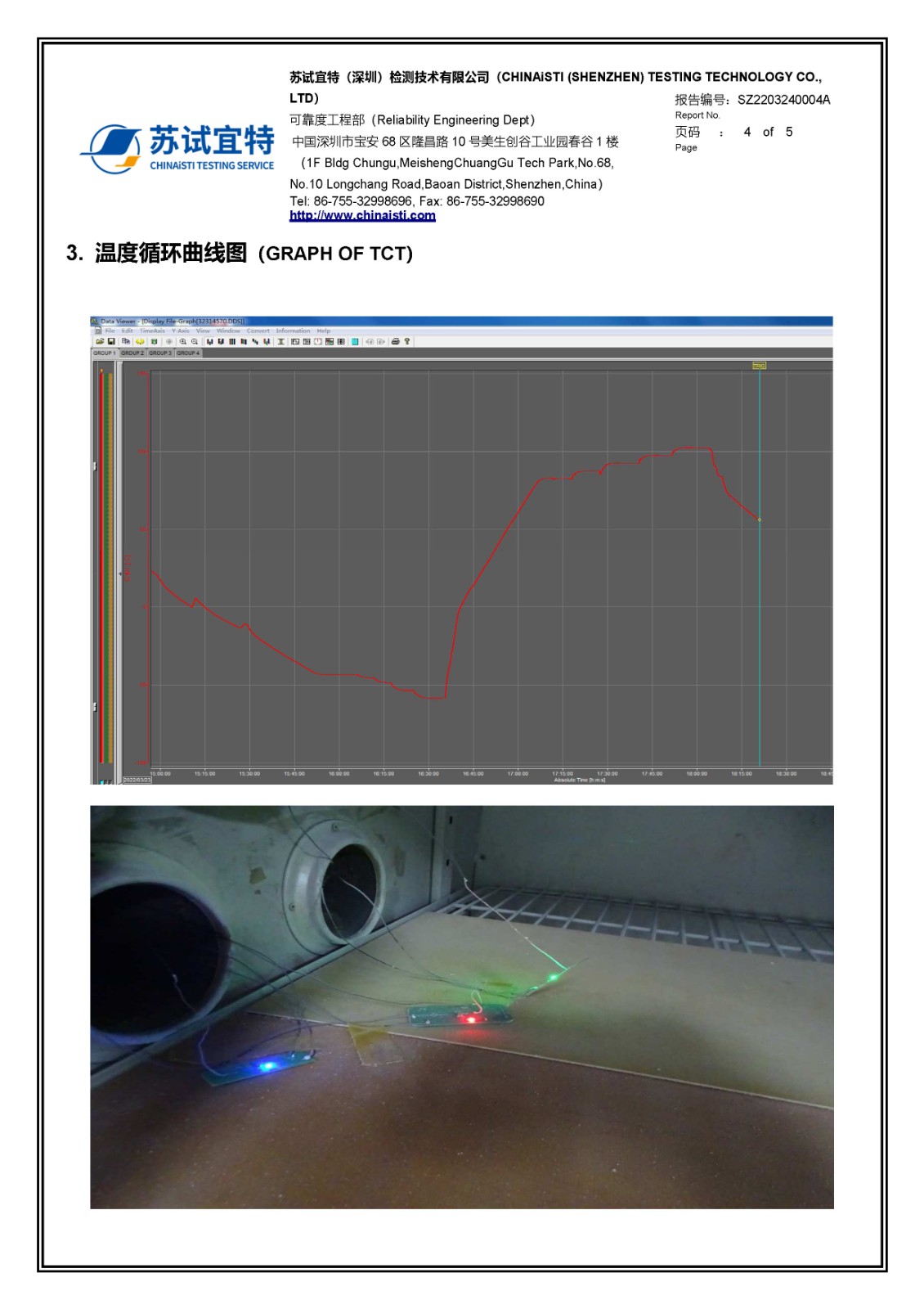This screenshot has width=924, height=1309.
Task: Open the www.chinaisti.com hyperlink
Action: 362,215
